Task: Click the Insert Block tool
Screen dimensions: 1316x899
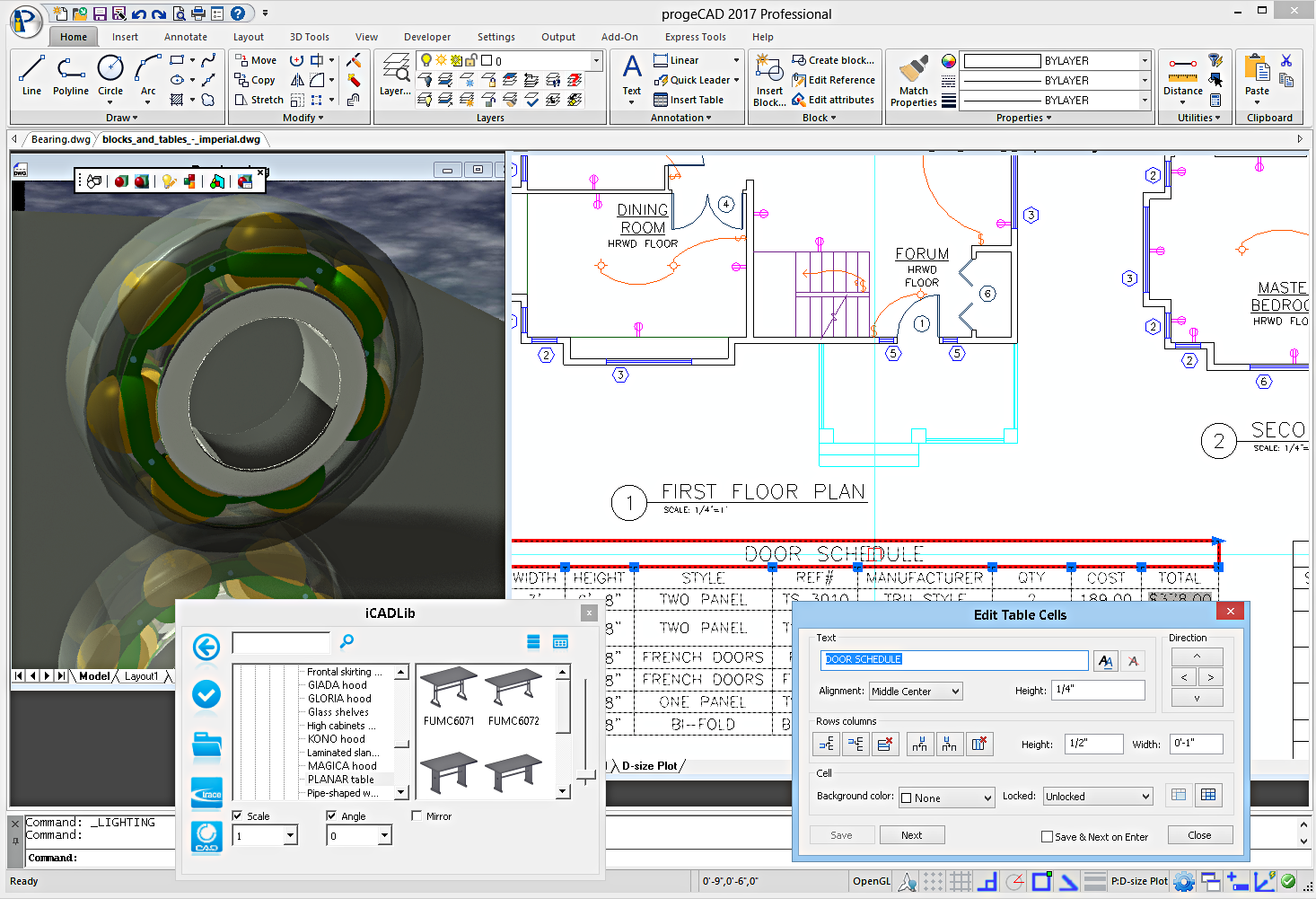Action: [x=768, y=78]
